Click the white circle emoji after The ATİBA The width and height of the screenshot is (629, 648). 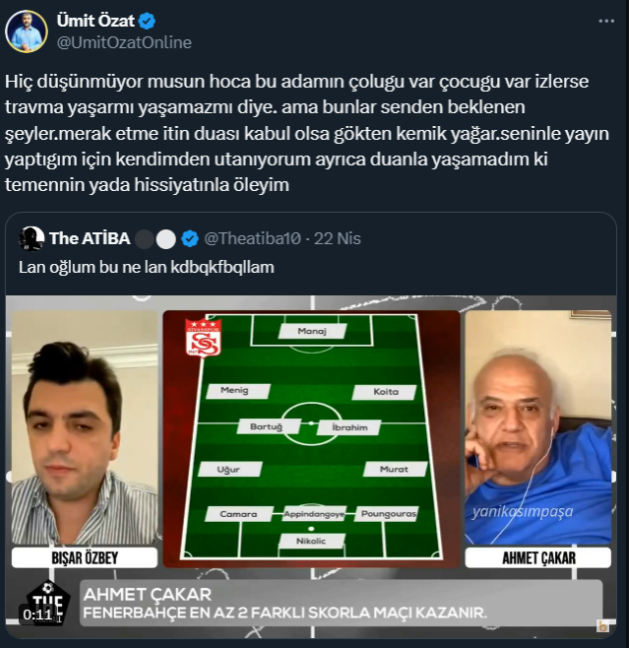click(166, 239)
